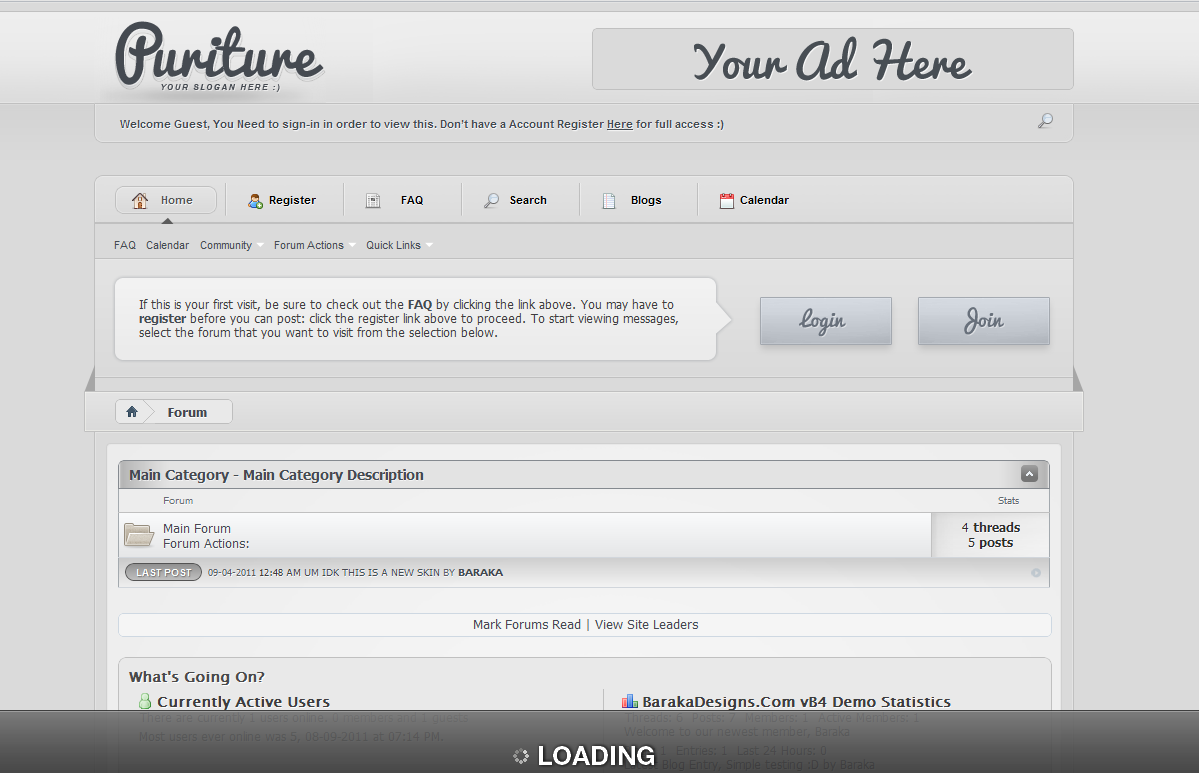Select FAQ in the sub-navigation bar
Image resolution: width=1199 pixels, height=773 pixels.
(125, 245)
